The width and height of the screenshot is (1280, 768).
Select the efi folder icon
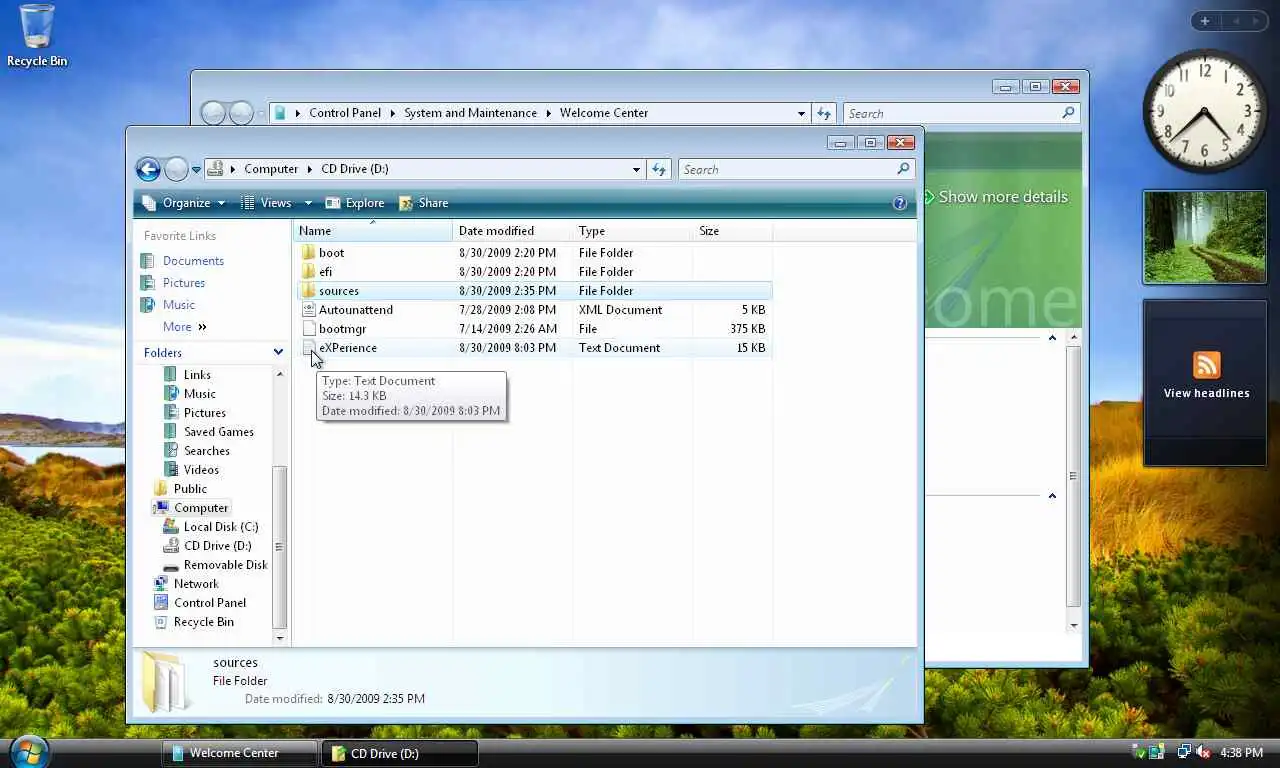[x=309, y=272]
